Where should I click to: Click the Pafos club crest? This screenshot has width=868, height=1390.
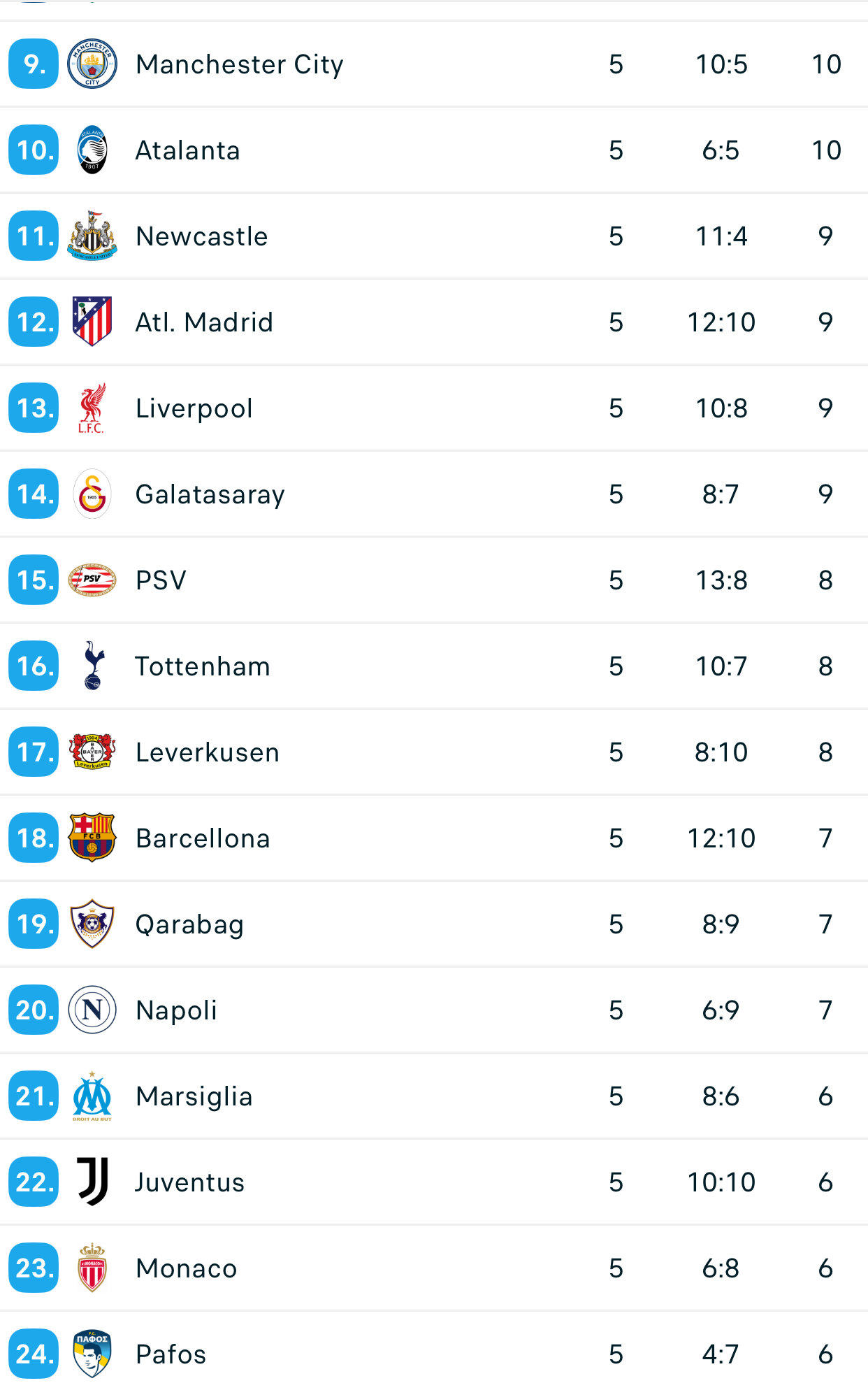point(92,1354)
